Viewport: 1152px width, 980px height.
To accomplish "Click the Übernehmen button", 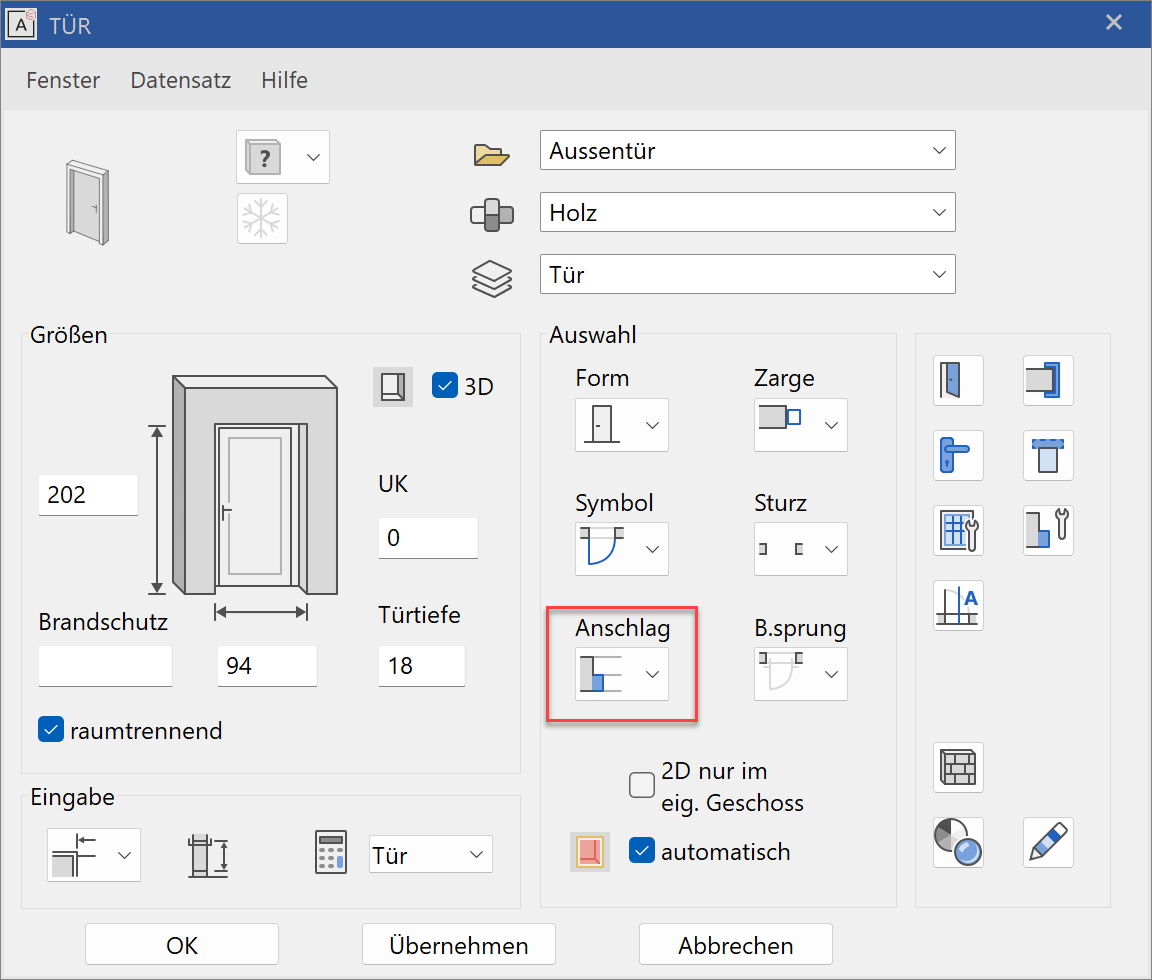I will 458,945.
